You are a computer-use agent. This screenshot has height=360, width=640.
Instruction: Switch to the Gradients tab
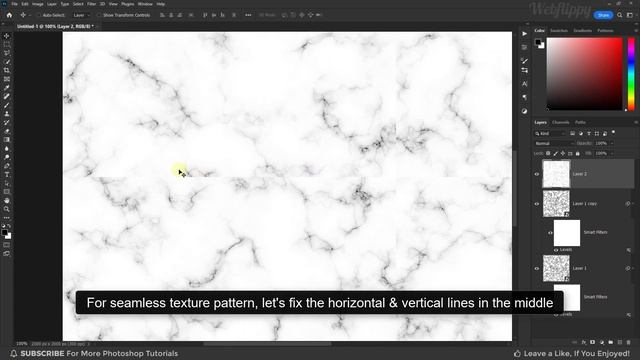click(582, 31)
